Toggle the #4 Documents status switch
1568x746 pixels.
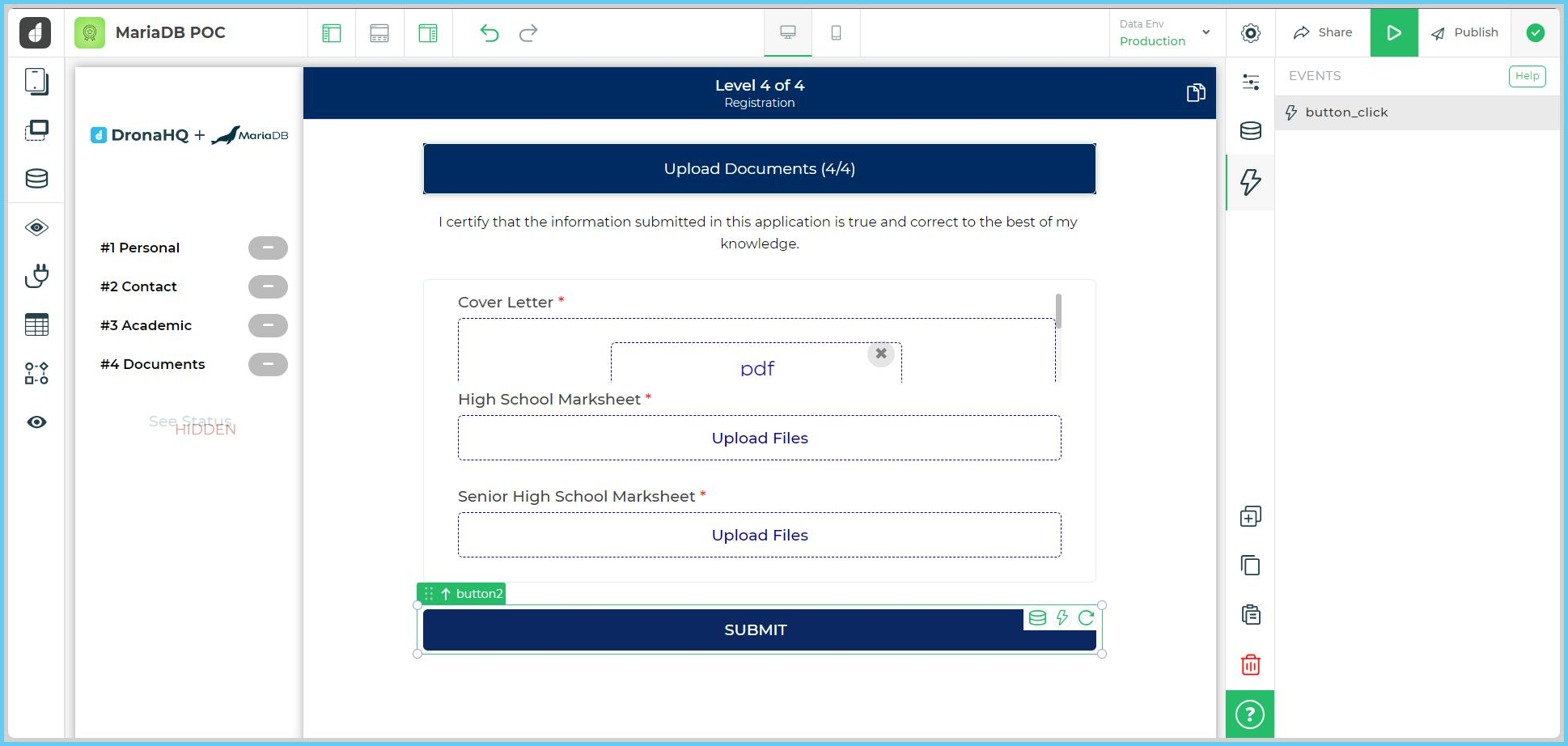click(268, 364)
